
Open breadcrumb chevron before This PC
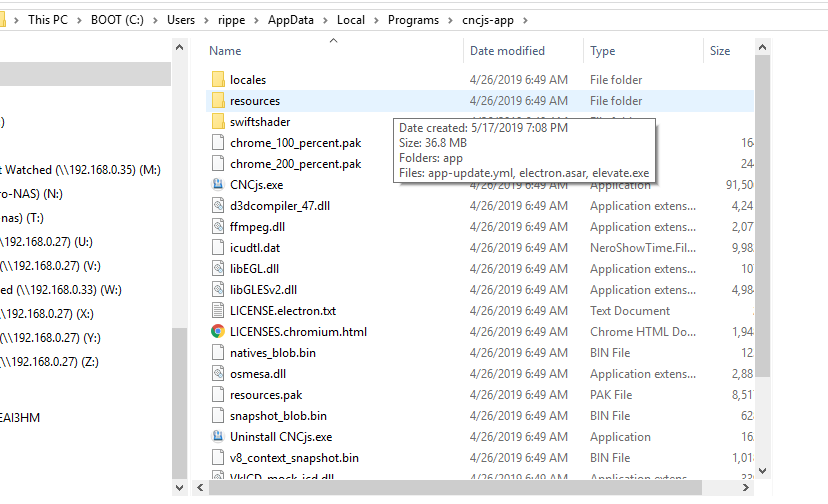tap(16, 20)
